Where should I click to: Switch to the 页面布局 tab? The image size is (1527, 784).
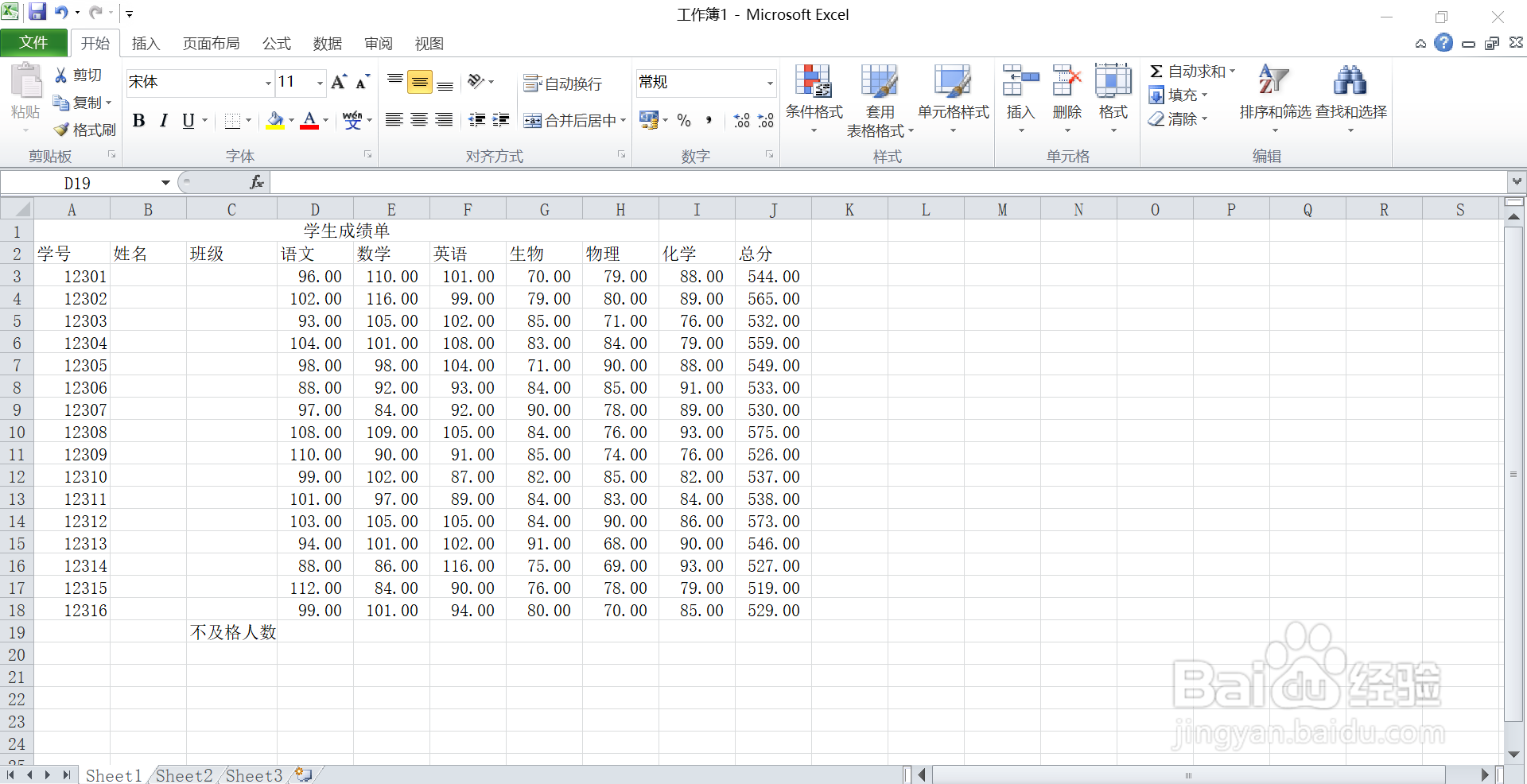coord(211,44)
